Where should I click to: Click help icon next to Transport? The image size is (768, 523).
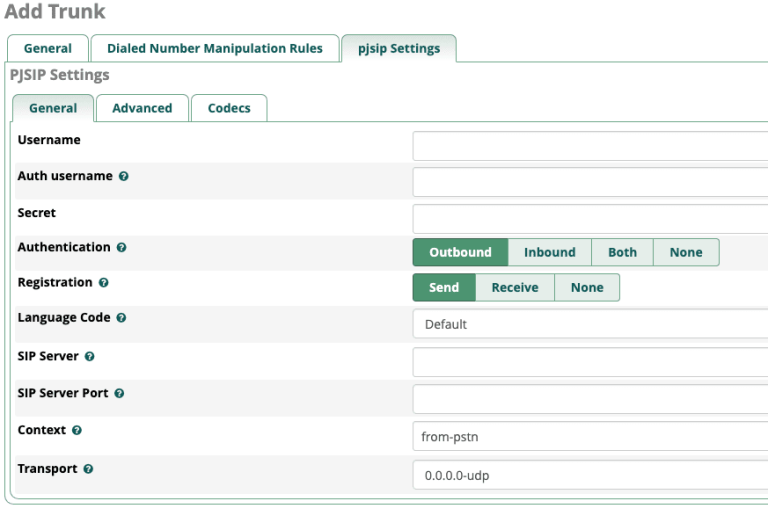click(88, 469)
